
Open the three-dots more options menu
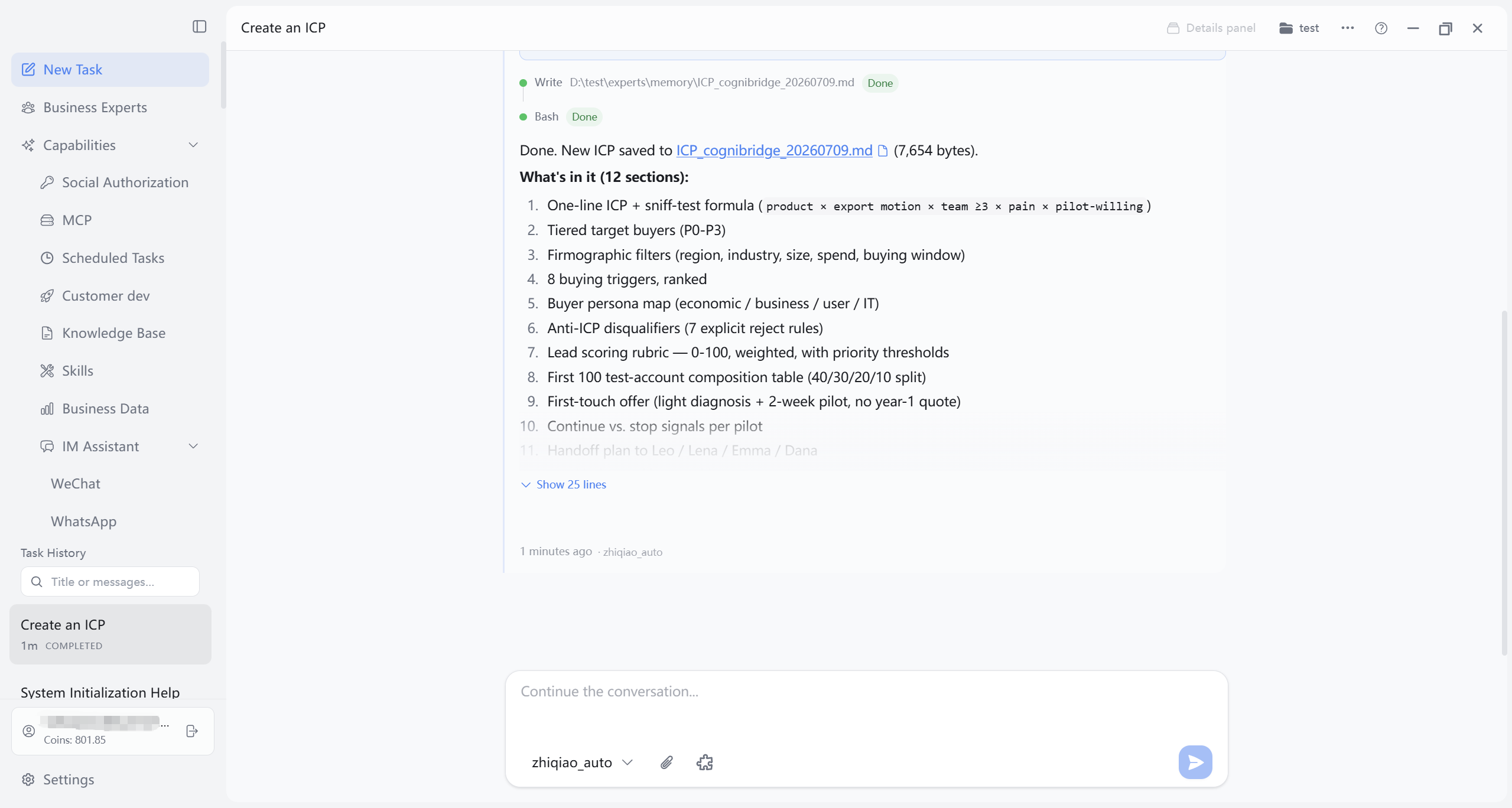coord(1347,28)
